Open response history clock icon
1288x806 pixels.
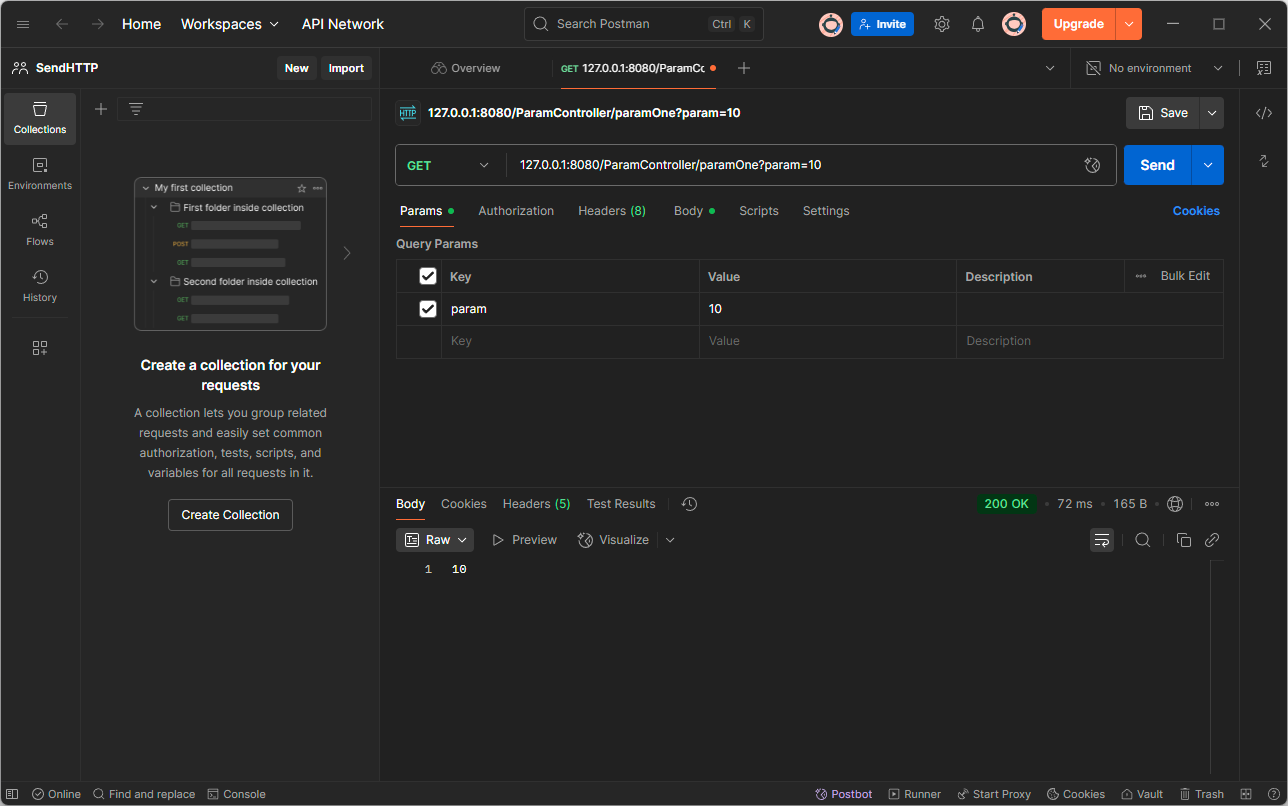click(689, 504)
